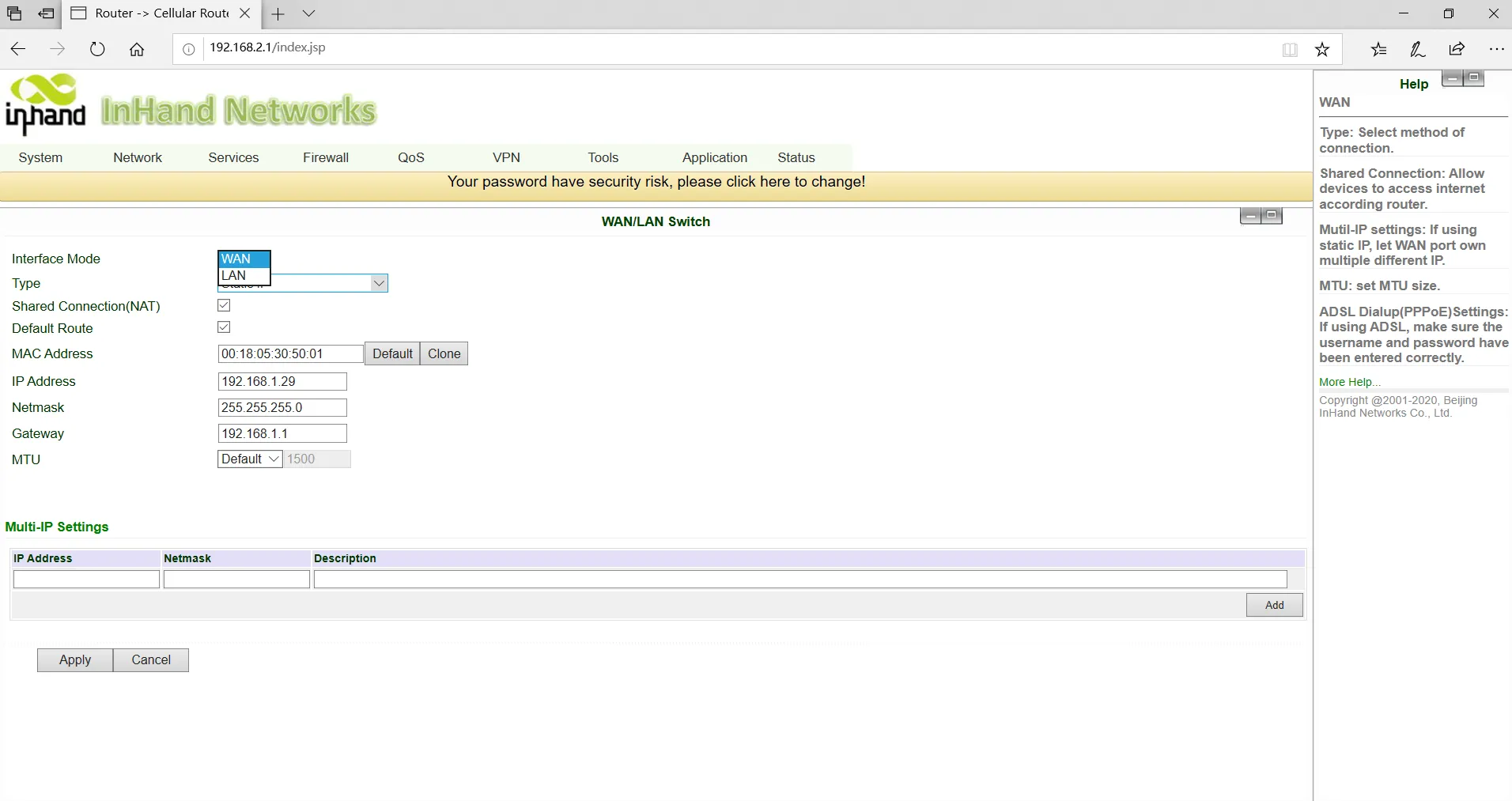The height and width of the screenshot is (801, 1512).
Task: Reload the page with the Refresh icon
Action: tap(97, 49)
